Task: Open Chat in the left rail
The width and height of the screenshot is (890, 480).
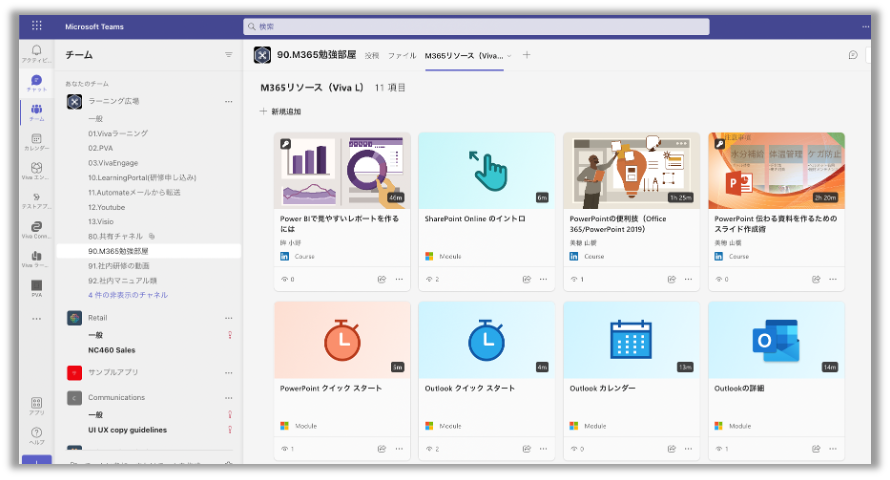Action: pyautogui.click(x=36, y=83)
